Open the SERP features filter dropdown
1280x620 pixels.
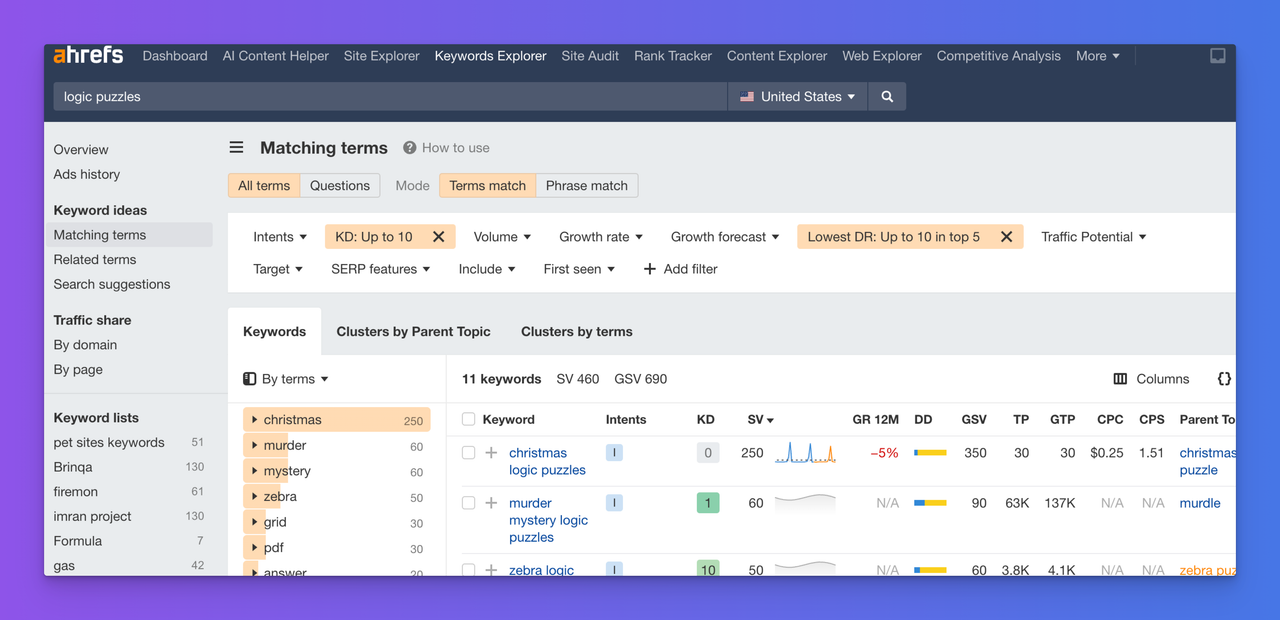click(x=381, y=269)
